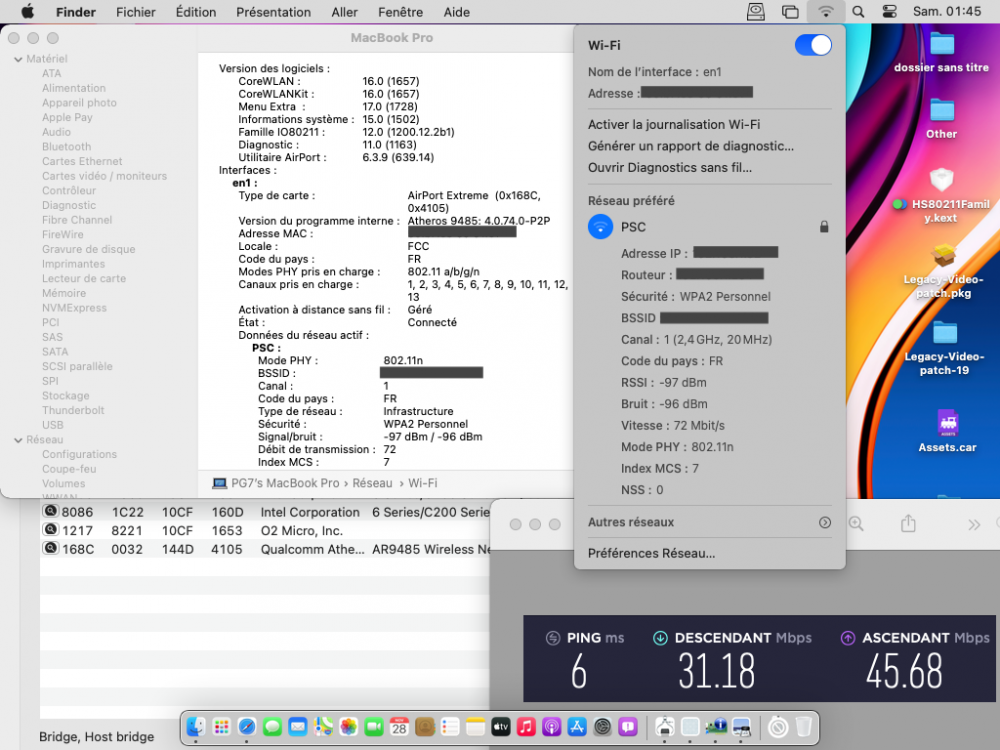
Task: Click Activer la journalisation Wi-Fi
Action: pos(673,124)
